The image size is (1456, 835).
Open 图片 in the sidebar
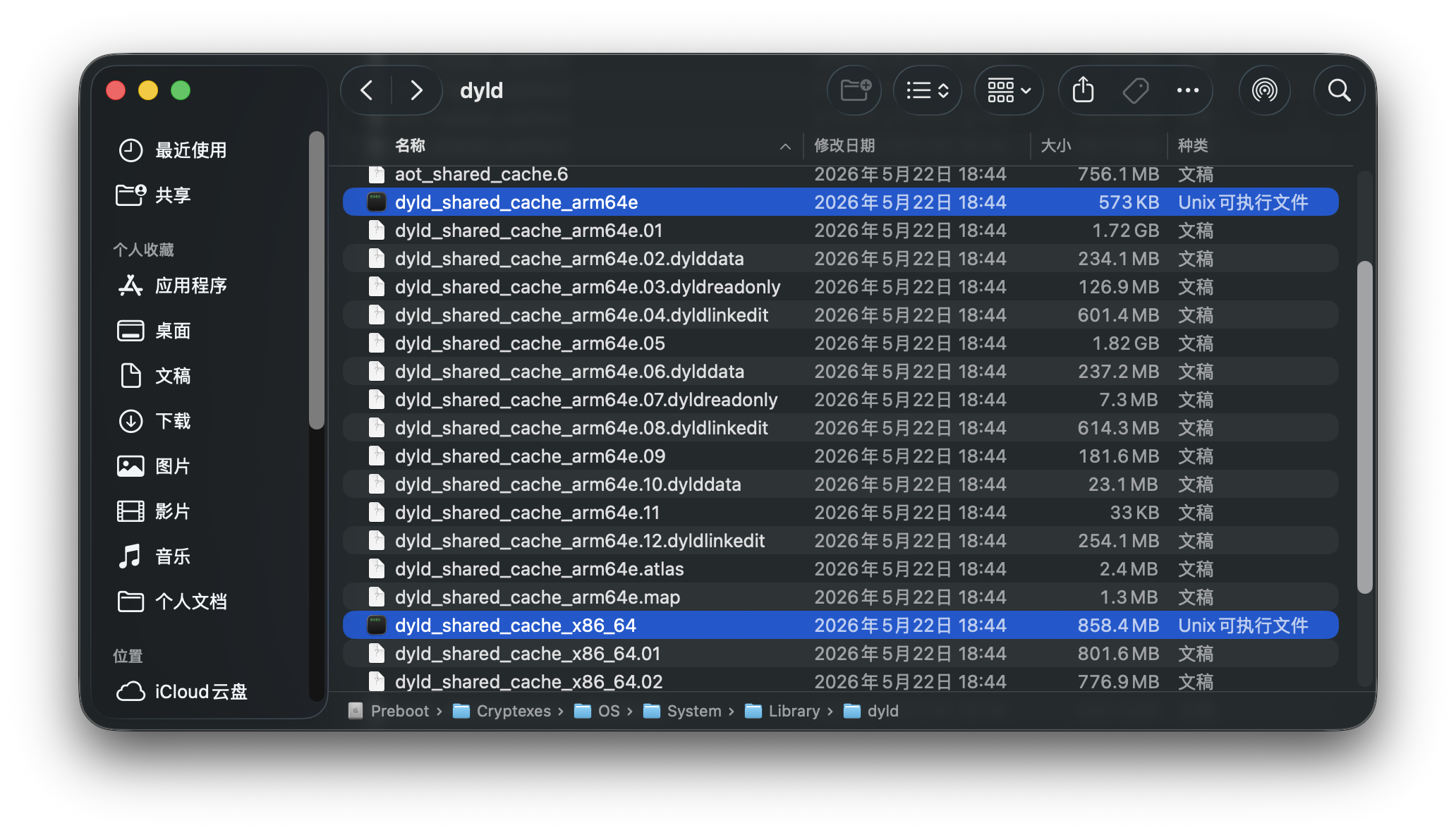(x=153, y=466)
